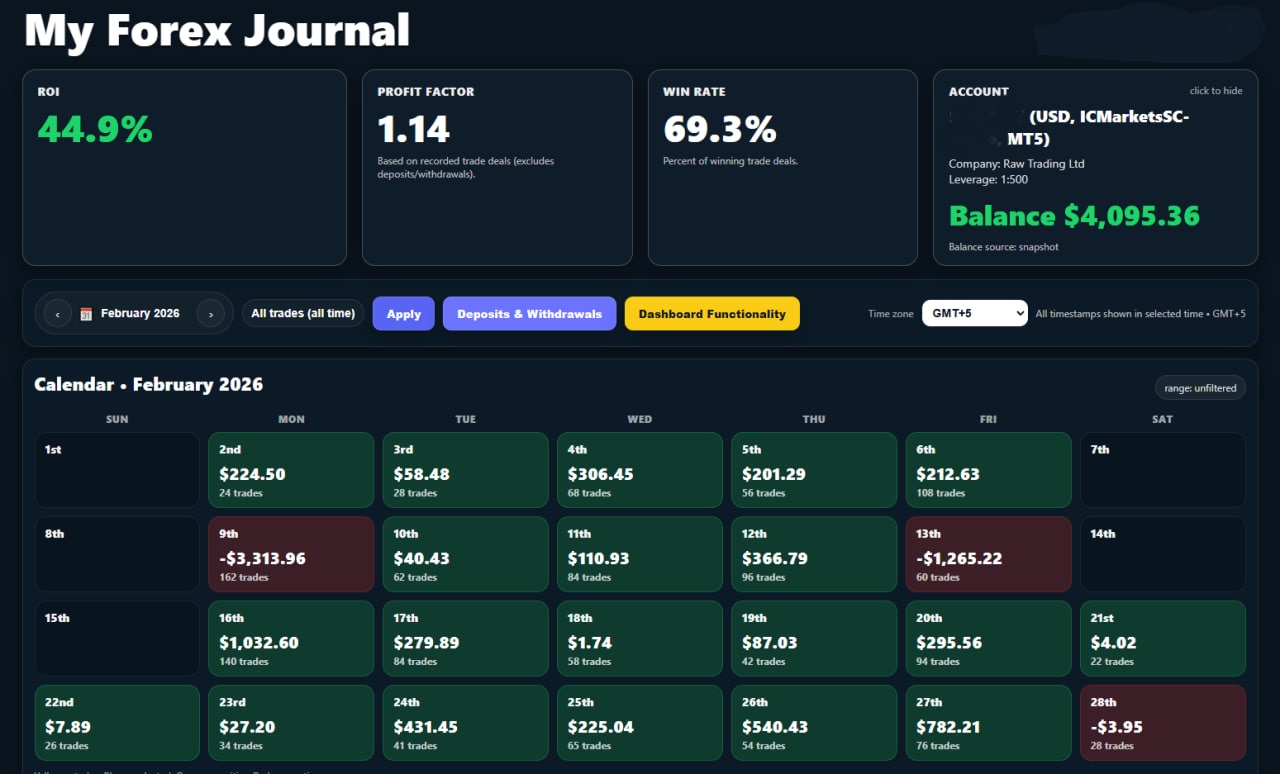Click the calendar icon beside February 2026

point(86,312)
